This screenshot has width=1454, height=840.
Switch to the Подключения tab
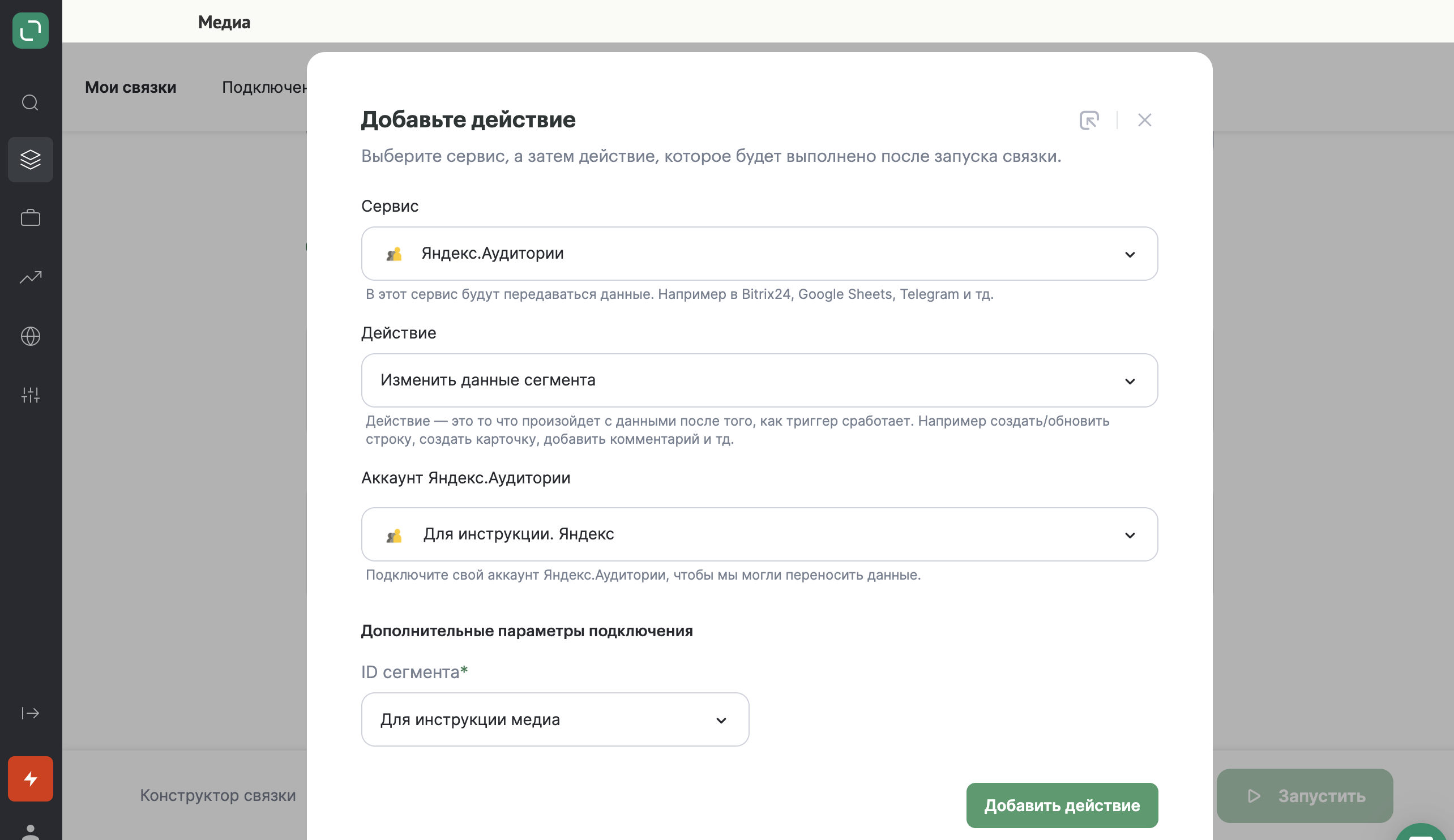[x=264, y=87]
